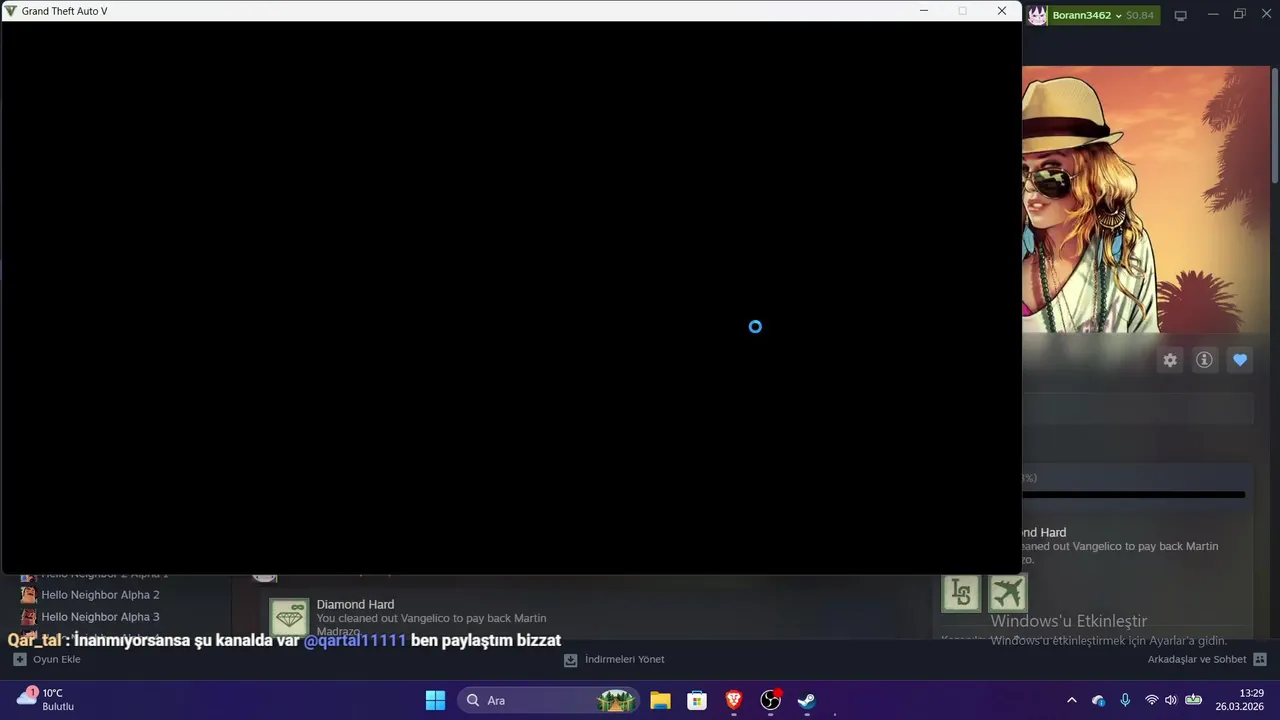Viewport: 1280px width, 720px height.
Task: Switch to OBS Studio on the taskbar
Action: [770, 700]
